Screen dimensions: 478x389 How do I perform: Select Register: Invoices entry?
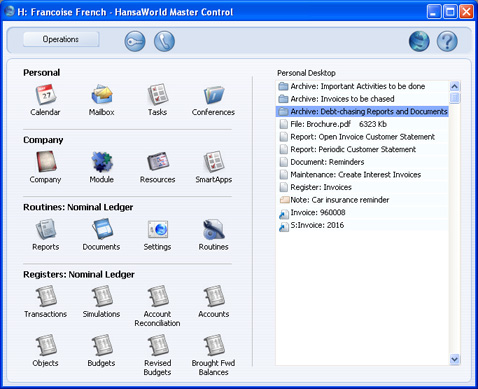(x=363, y=187)
